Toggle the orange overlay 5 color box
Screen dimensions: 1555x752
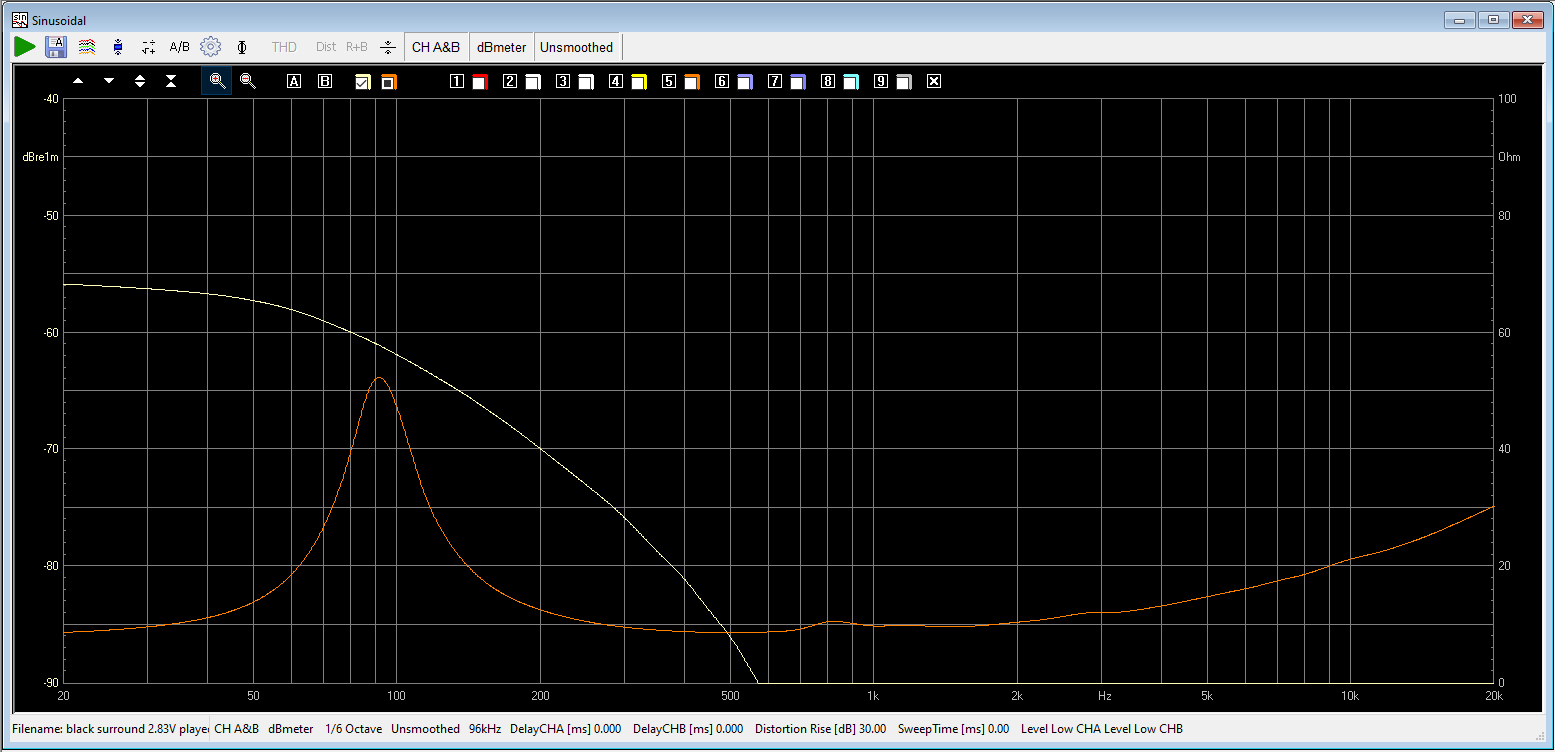[691, 82]
